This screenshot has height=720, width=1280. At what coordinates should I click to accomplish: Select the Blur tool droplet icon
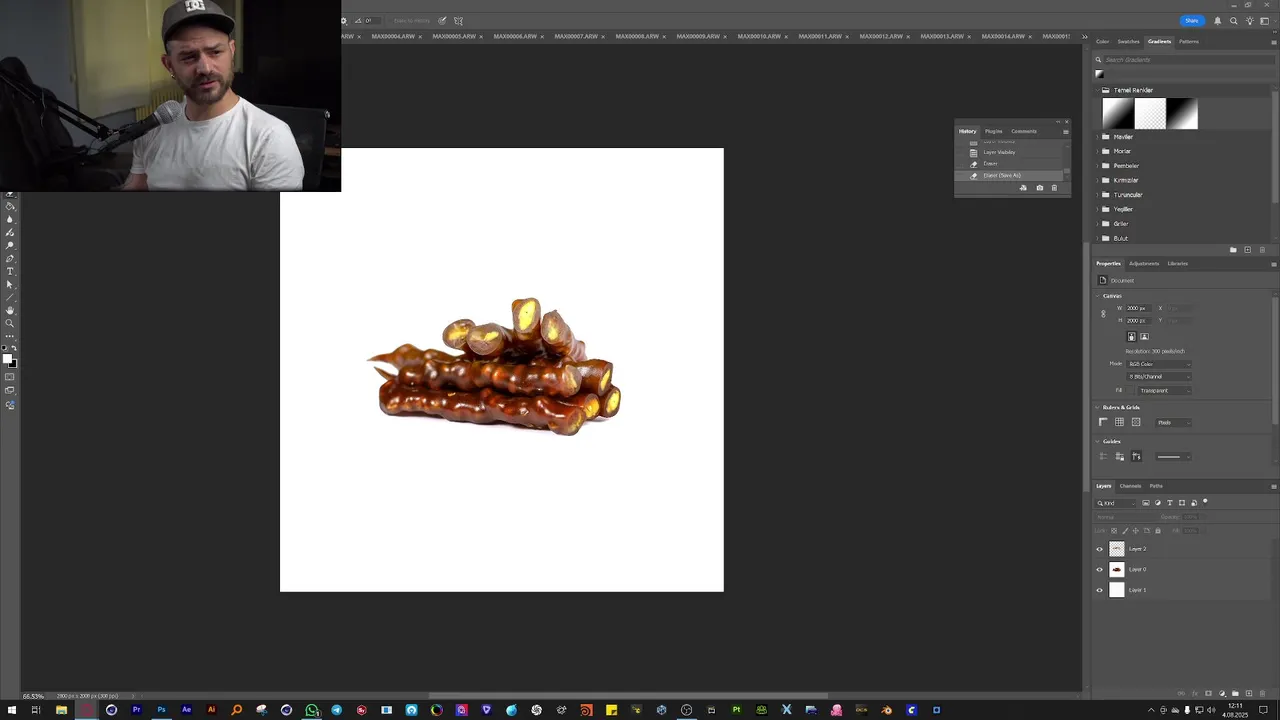point(10,219)
